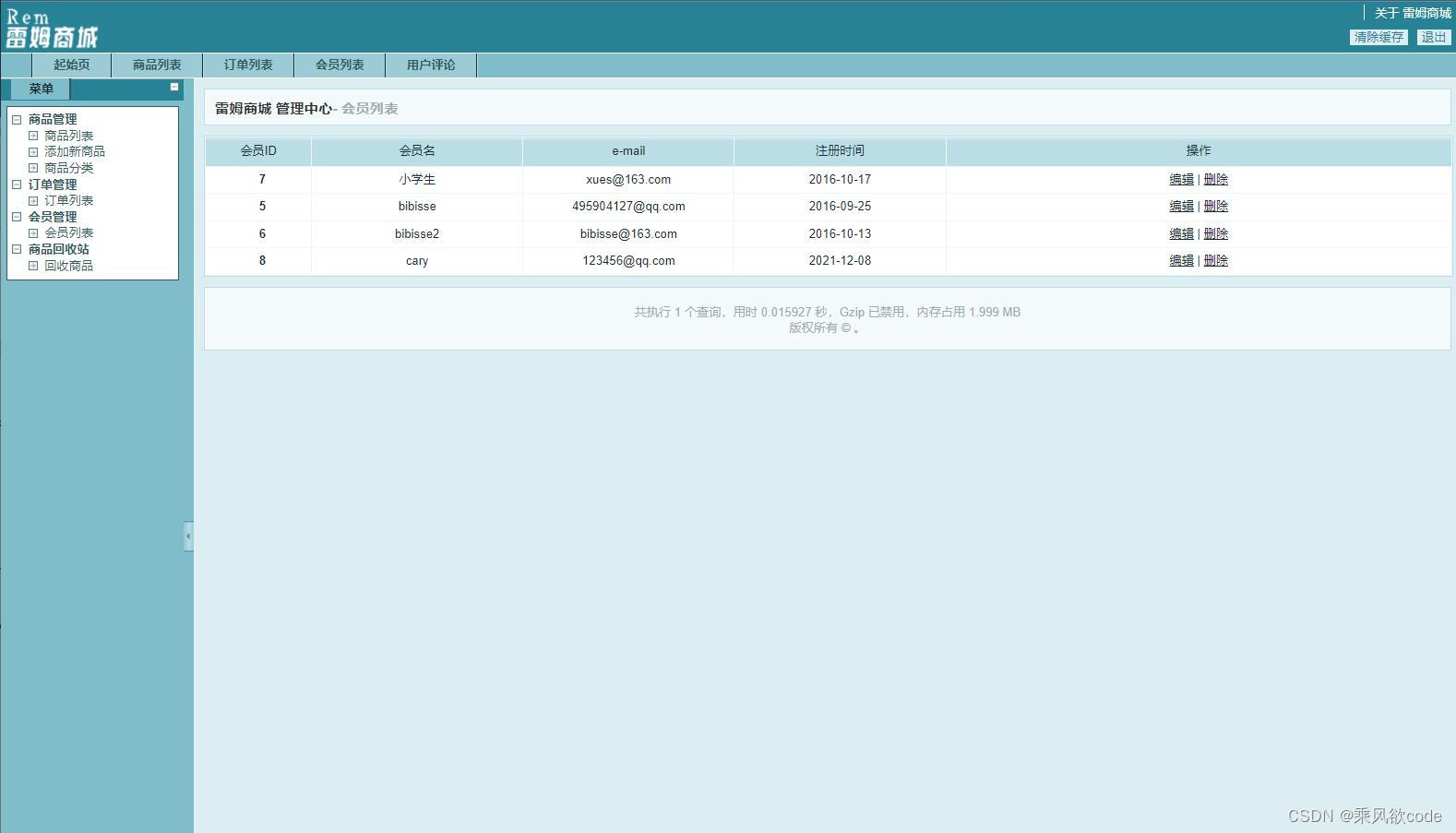1456x833 pixels.
Task: Switch to the 会员列表 top tab
Action: pos(340,65)
